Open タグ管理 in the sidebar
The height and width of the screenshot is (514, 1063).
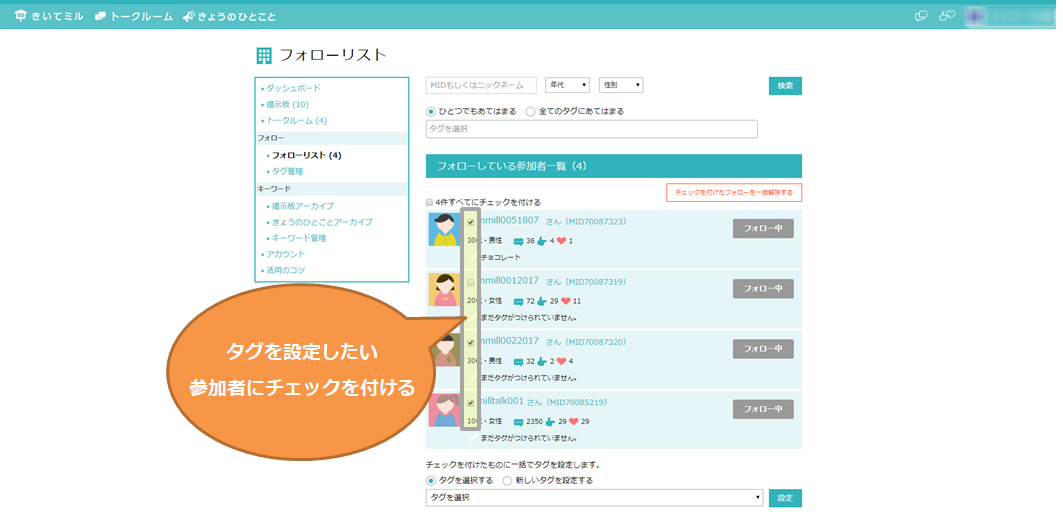[x=287, y=171]
